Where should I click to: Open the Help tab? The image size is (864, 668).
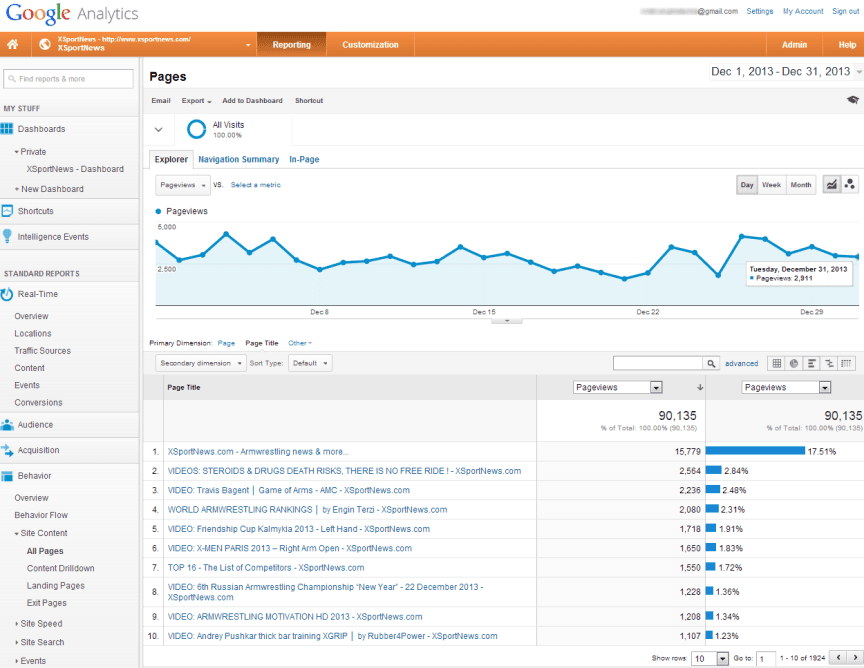(x=847, y=45)
